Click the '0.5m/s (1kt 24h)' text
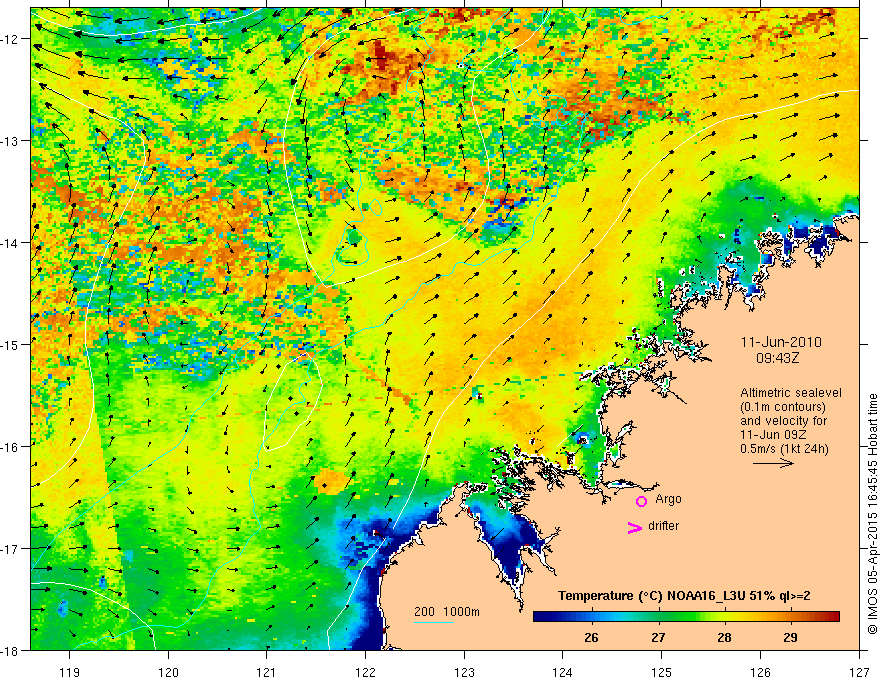The image size is (880, 680). point(784,449)
